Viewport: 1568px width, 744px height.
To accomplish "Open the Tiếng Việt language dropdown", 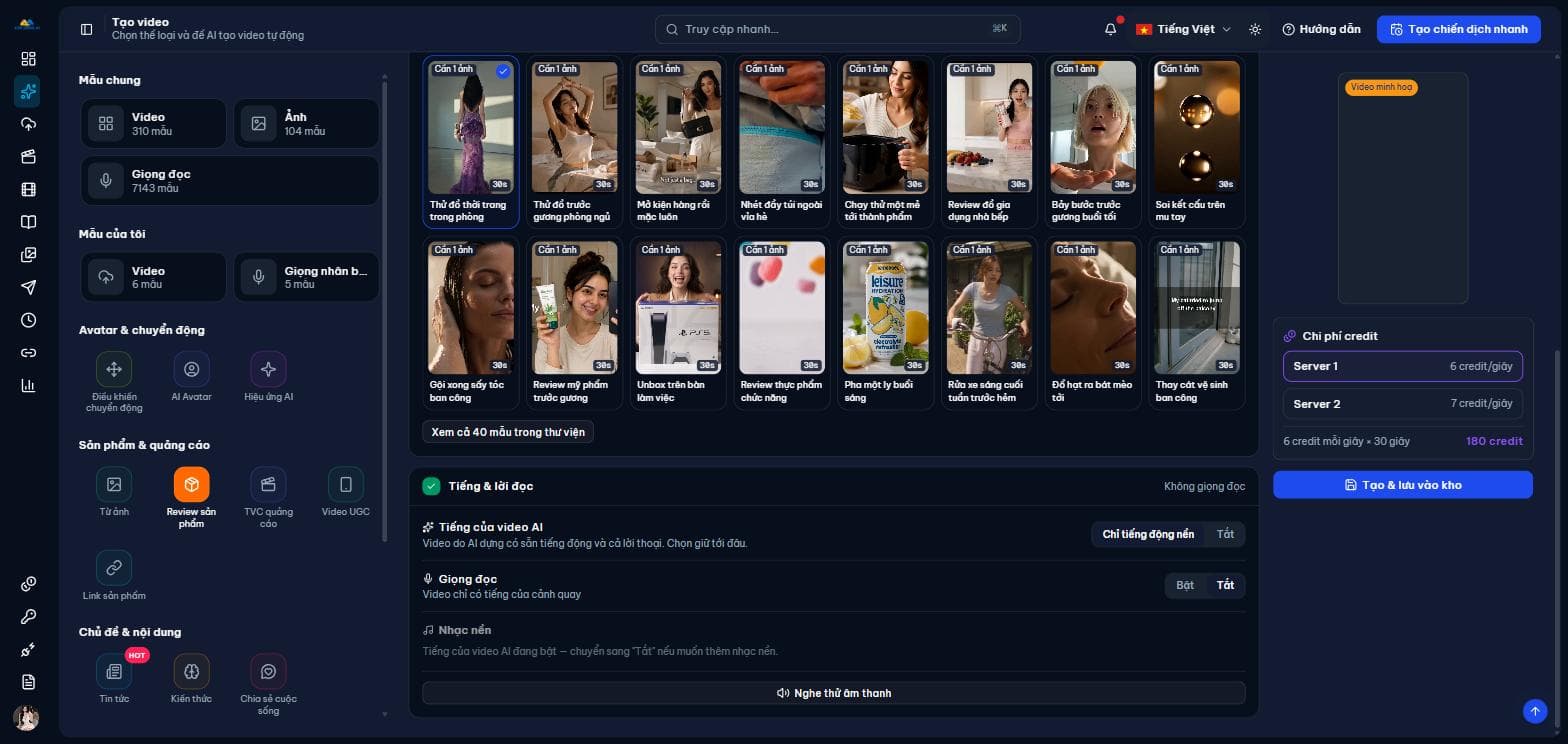I will pos(1183,29).
